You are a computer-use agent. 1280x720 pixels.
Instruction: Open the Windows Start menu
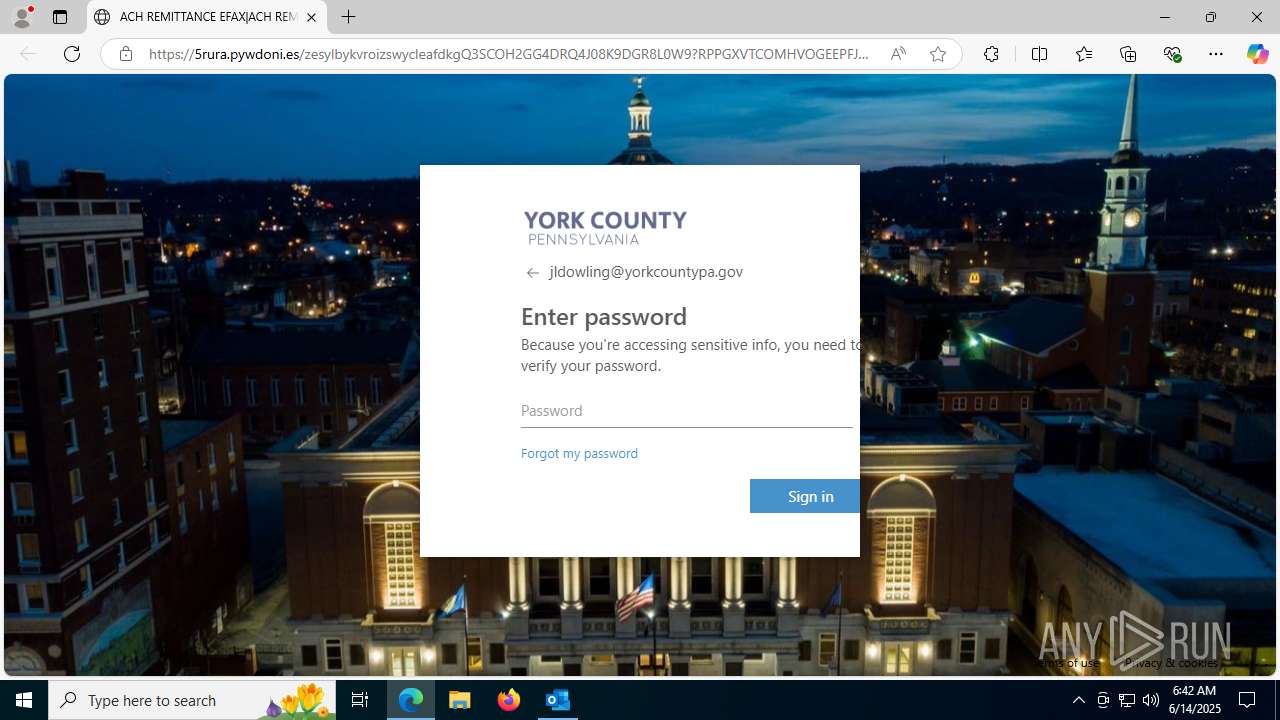click(24, 700)
